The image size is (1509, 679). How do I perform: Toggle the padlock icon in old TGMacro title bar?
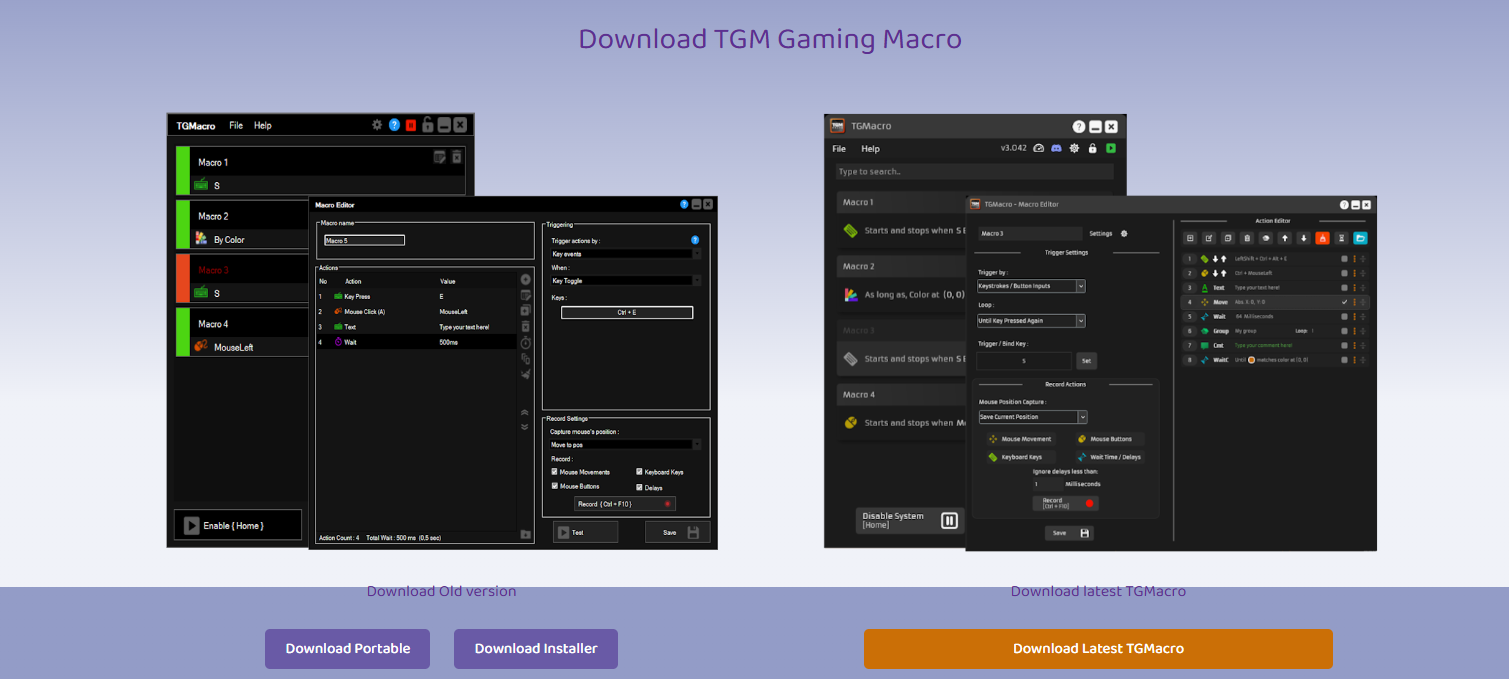[x=427, y=125]
